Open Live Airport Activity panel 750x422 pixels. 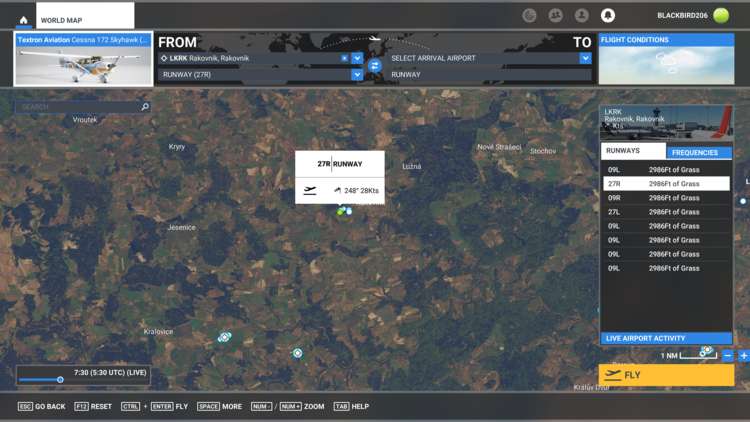click(x=665, y=338)
